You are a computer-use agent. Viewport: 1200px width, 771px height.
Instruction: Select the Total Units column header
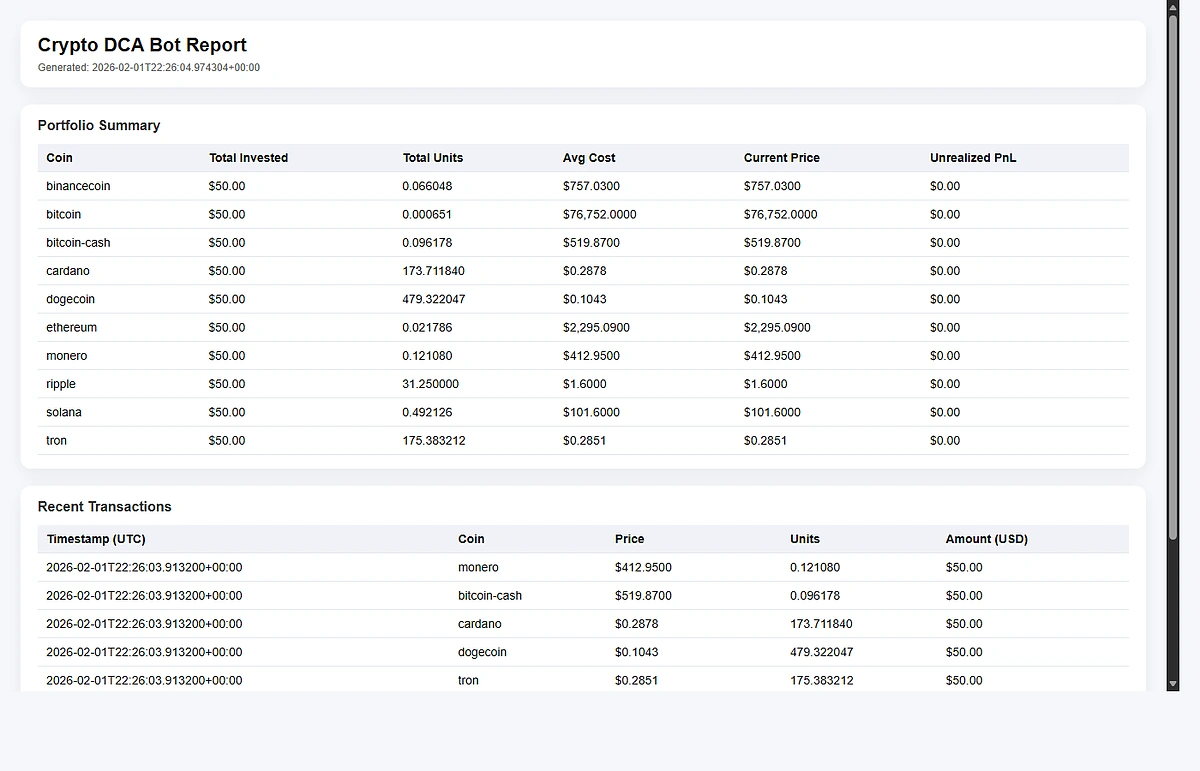[x=433, y=158]
